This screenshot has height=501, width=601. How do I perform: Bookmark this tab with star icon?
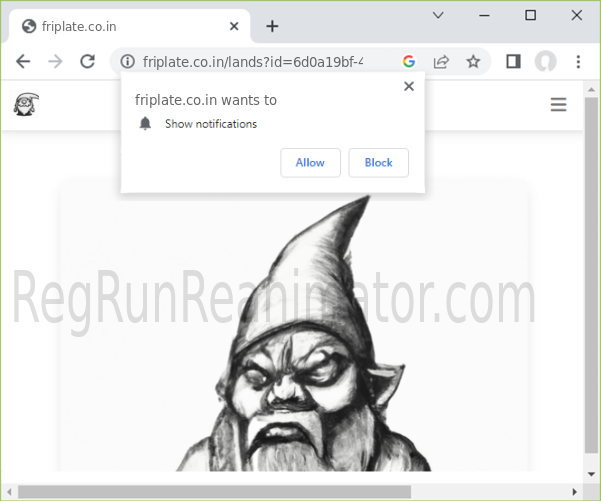473,62
